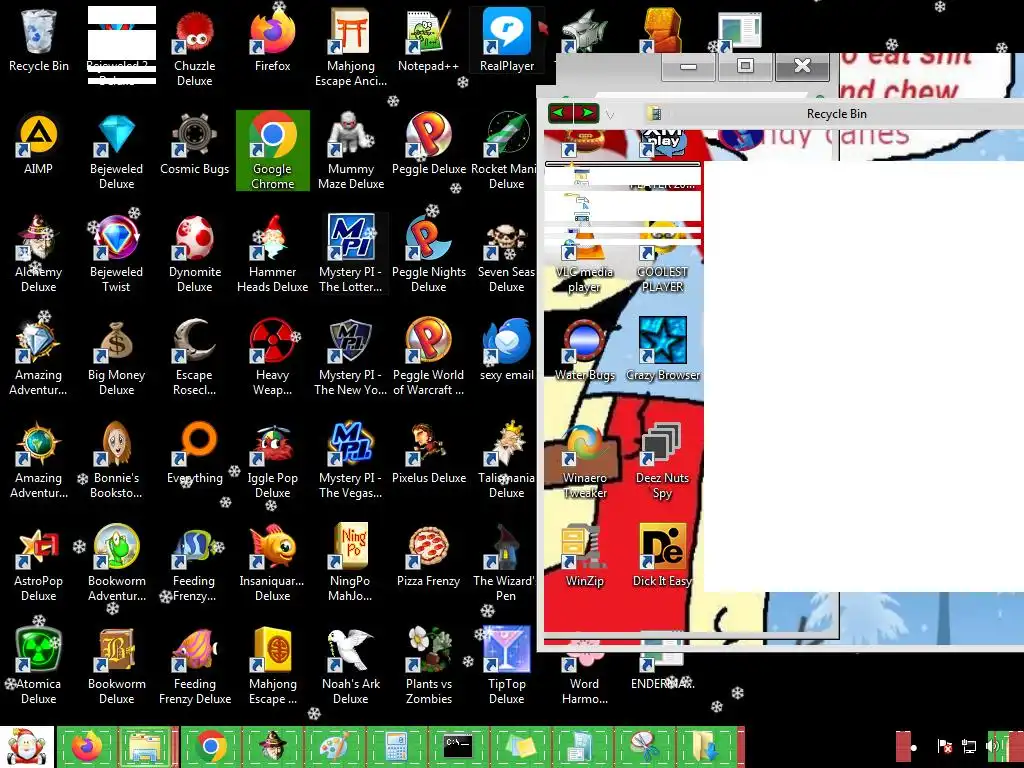1024x768 pixels.
Task: Open Calculator from the taskbar
Action: (x=396, y=746)
